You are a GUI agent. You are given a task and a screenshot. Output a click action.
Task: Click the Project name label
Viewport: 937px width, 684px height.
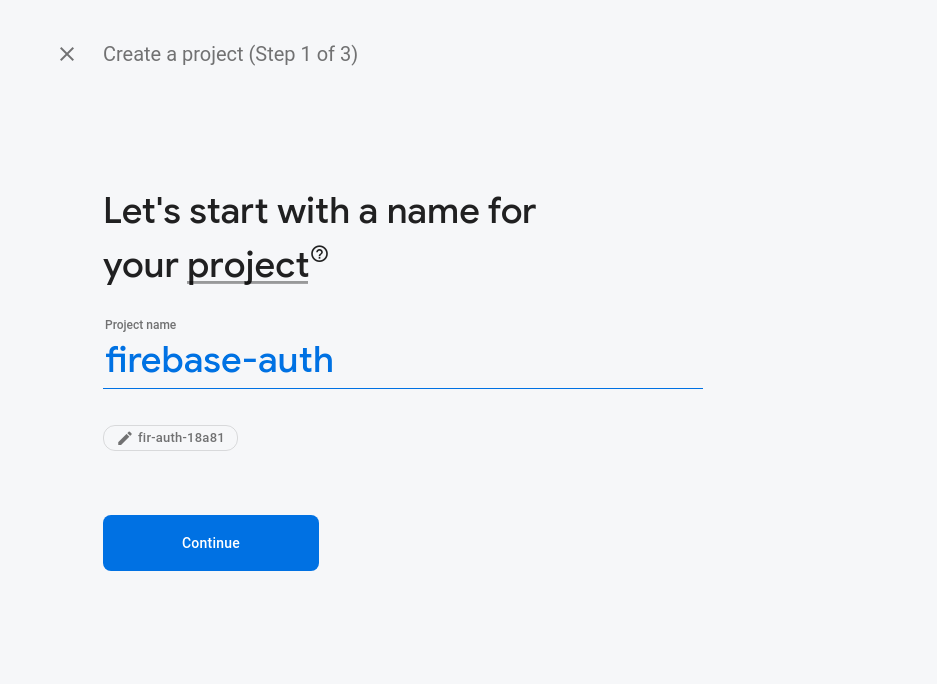click(x=141, y=325)
